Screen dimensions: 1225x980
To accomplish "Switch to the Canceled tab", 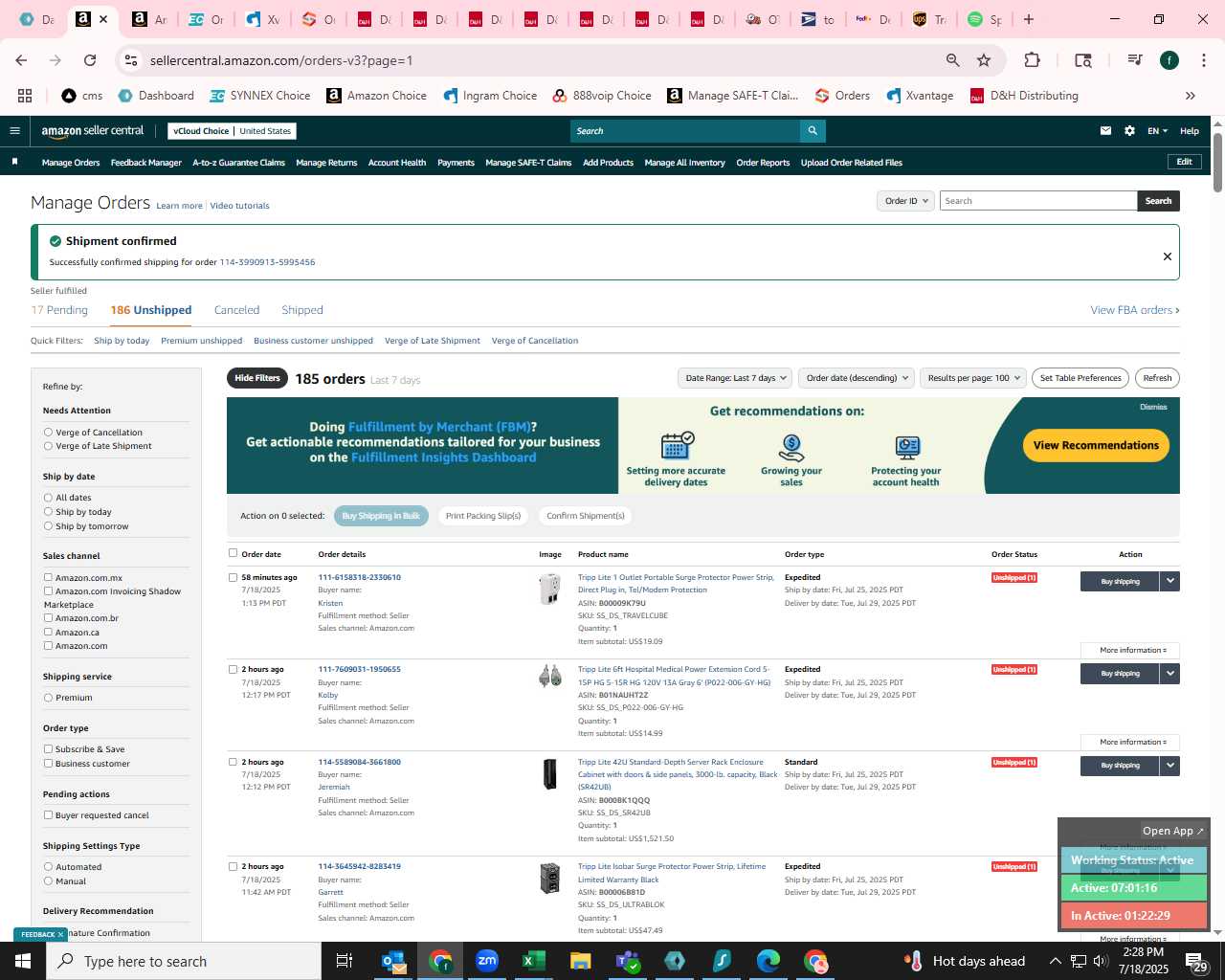I will click(x=236, y=310).
